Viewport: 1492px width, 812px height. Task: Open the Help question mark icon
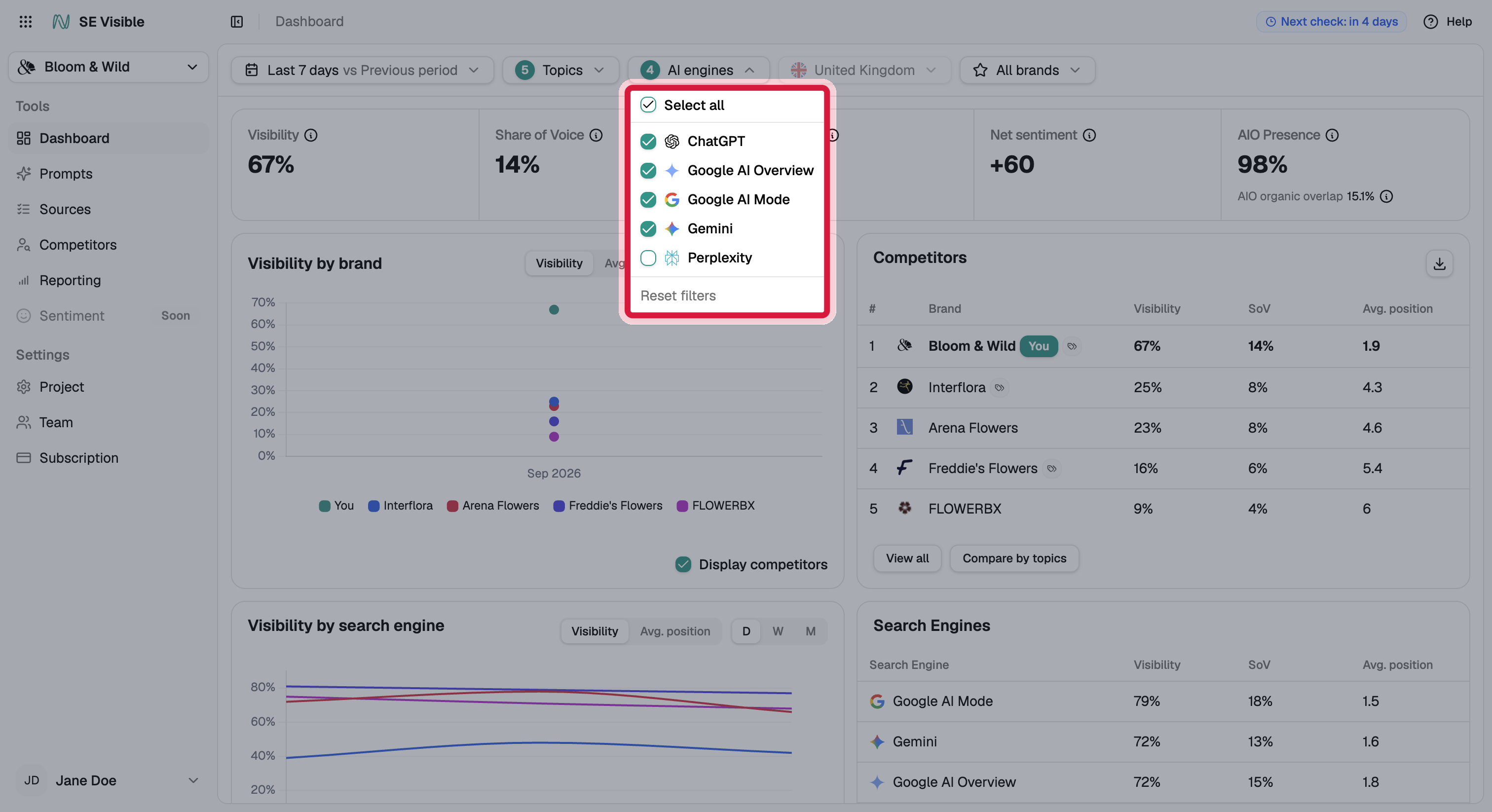pos(1430,22)
